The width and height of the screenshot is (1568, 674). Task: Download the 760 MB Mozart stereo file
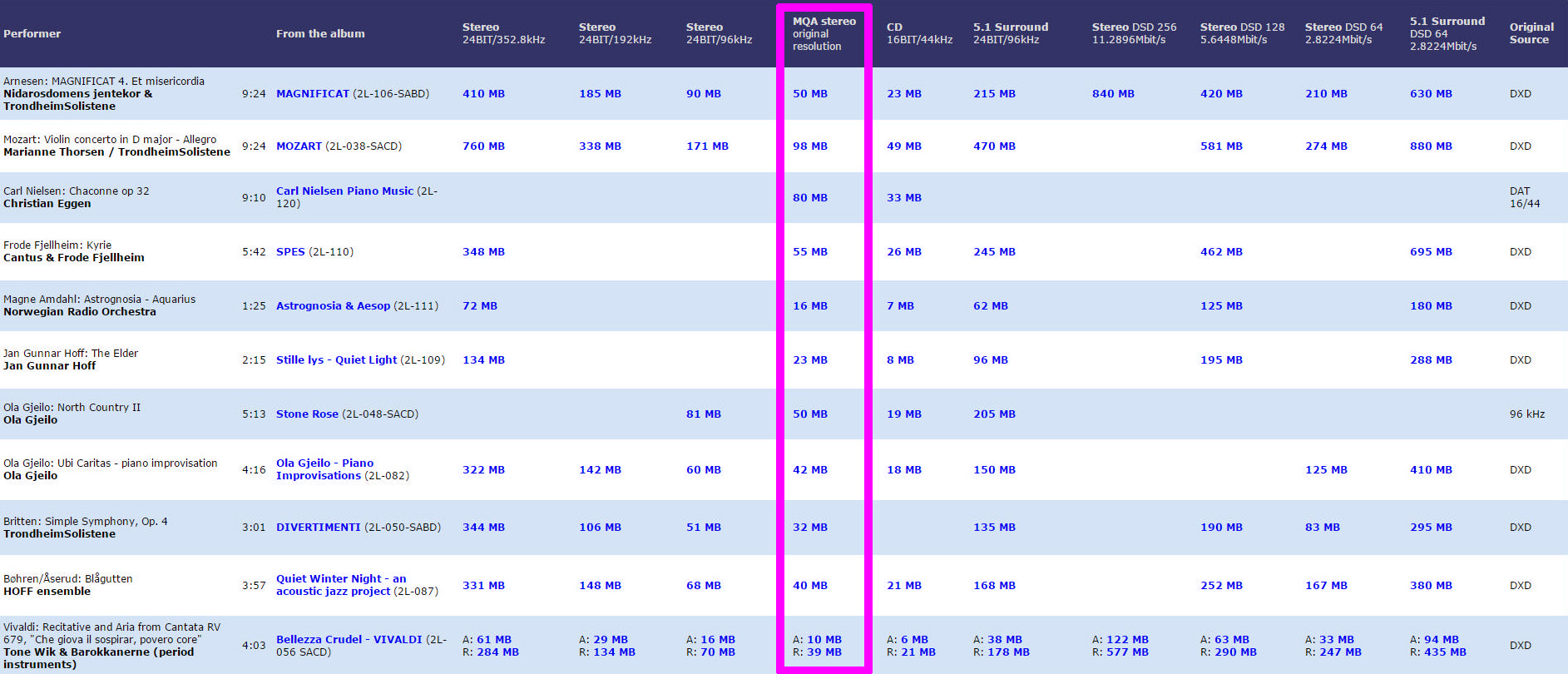click(483, 146)
